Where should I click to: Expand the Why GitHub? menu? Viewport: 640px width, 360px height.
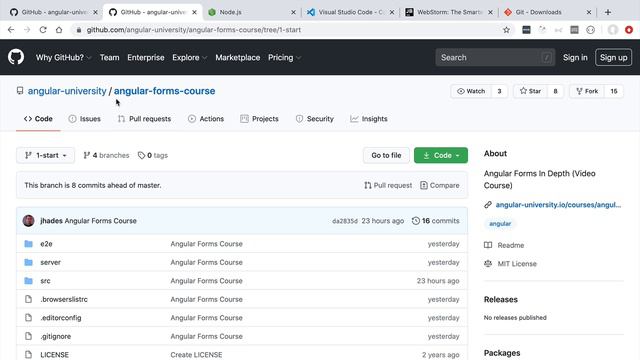63,58
